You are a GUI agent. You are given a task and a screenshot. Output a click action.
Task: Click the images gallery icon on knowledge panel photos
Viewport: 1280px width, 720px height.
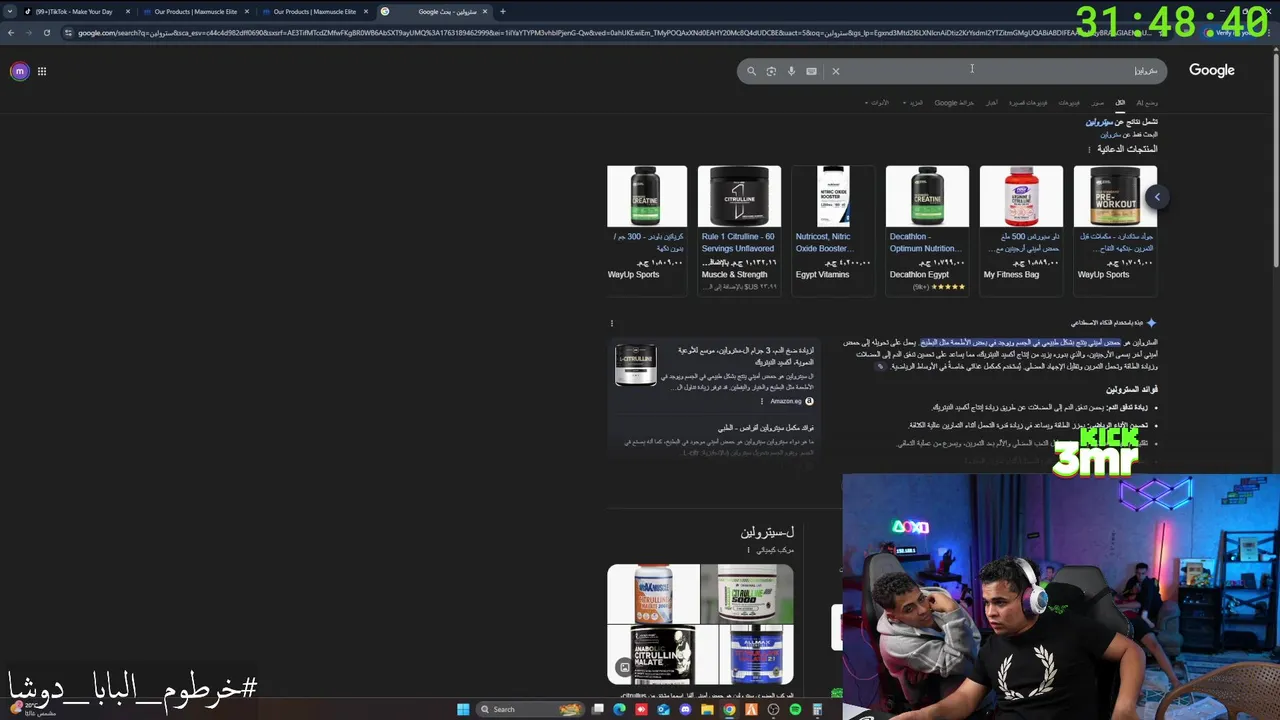tap(625, 667)
